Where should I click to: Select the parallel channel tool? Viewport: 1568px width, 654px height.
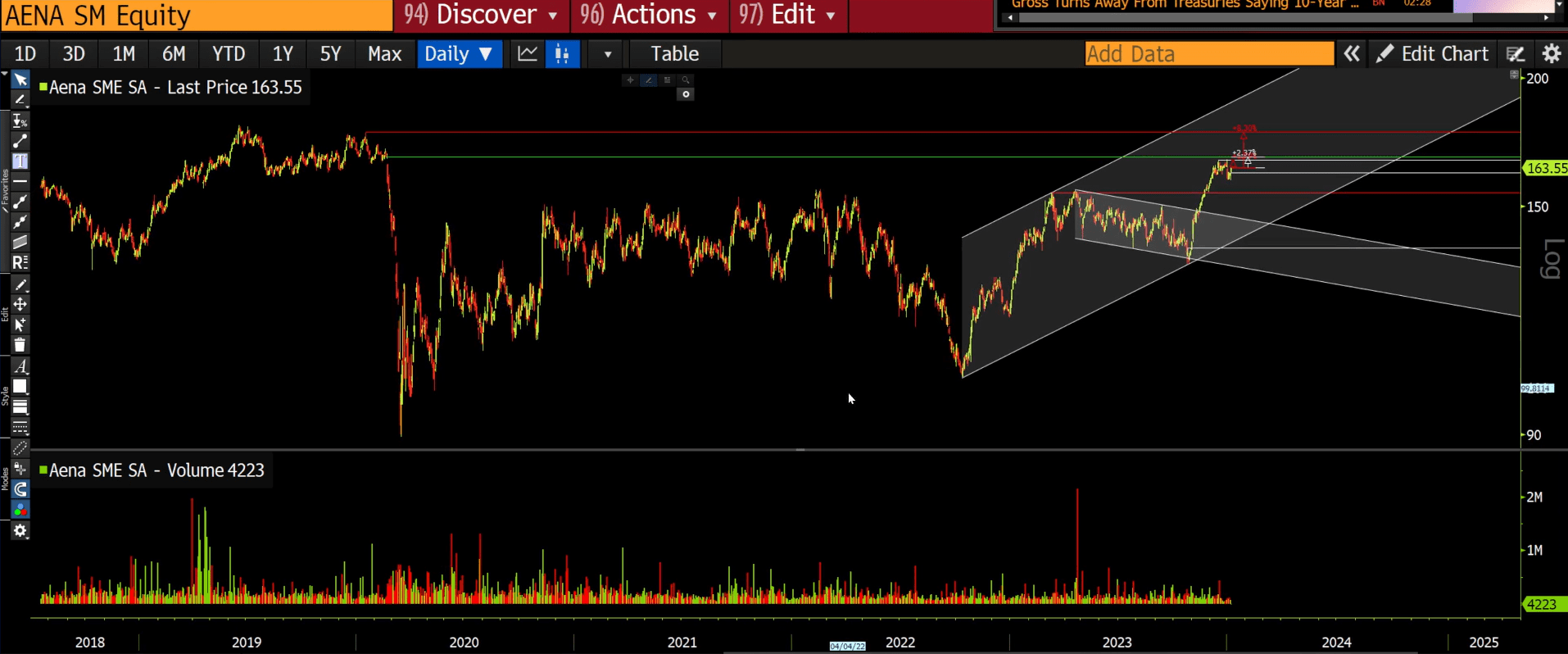(x=20, y=242)
